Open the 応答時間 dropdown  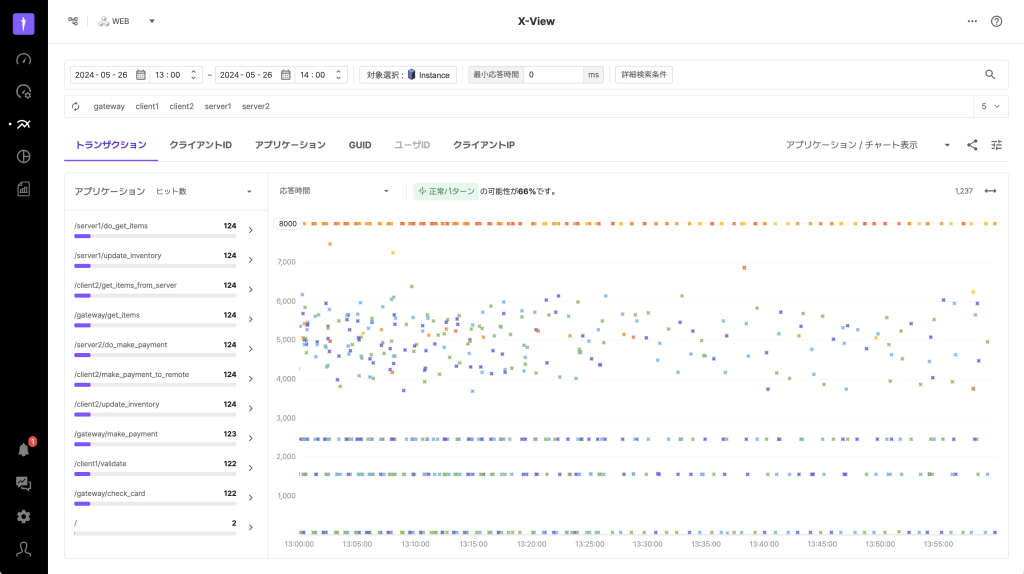pos(333,191)
